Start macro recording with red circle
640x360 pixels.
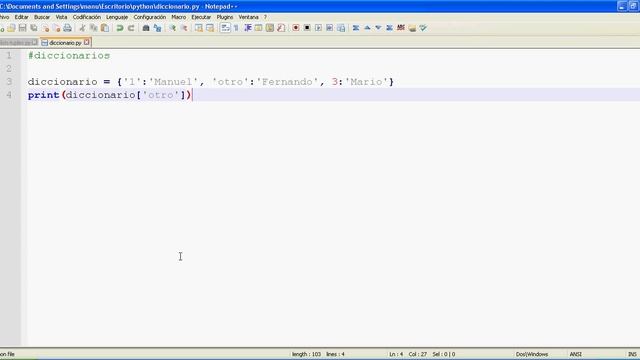pyautogui.click(x=296, y=28)
